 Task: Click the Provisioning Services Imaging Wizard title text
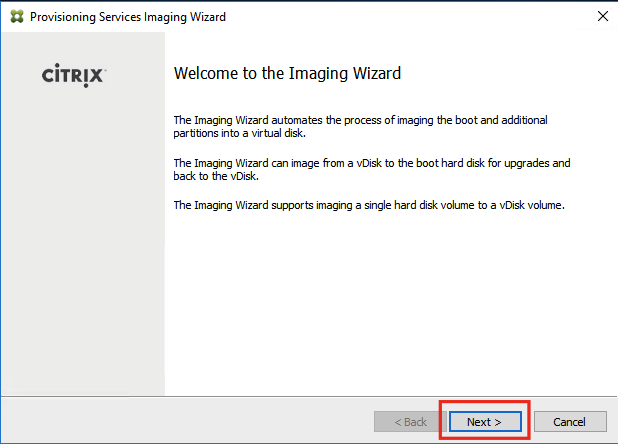coord(128,17)
